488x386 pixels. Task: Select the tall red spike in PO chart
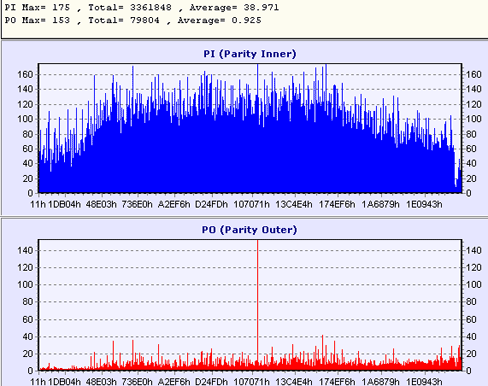pos(257,303)
